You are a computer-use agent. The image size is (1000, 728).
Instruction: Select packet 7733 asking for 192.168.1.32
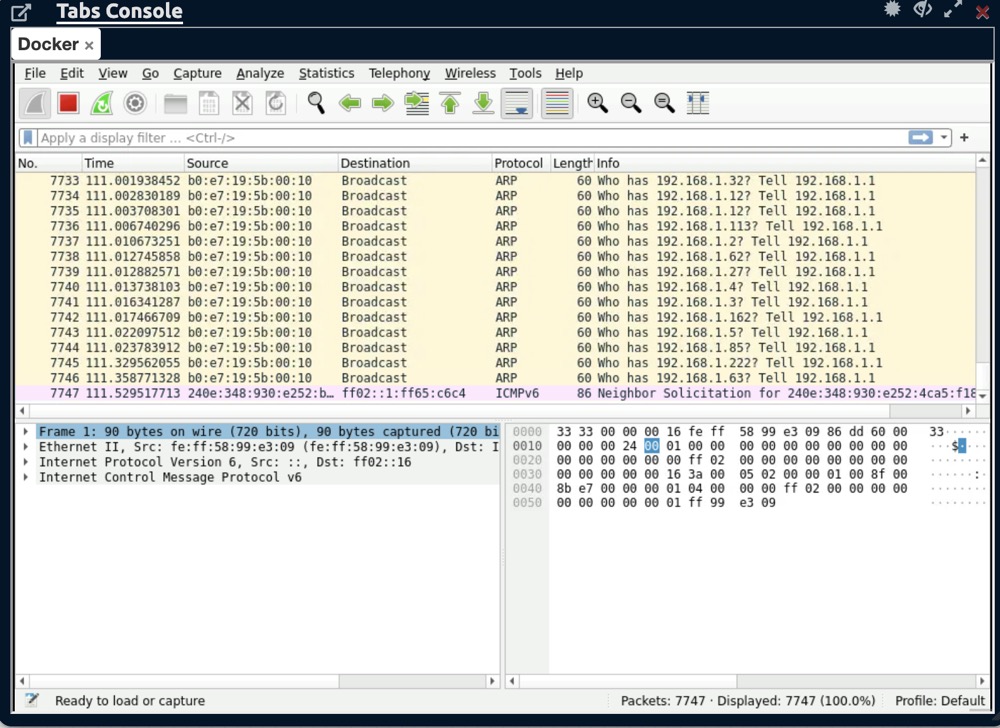click(496, 181)
